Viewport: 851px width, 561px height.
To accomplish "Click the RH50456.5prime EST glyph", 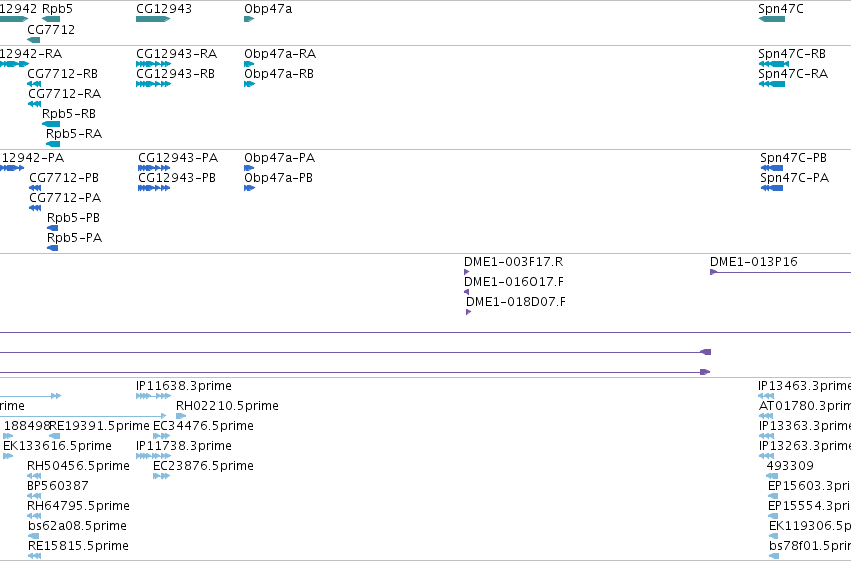I will [34, 476].
